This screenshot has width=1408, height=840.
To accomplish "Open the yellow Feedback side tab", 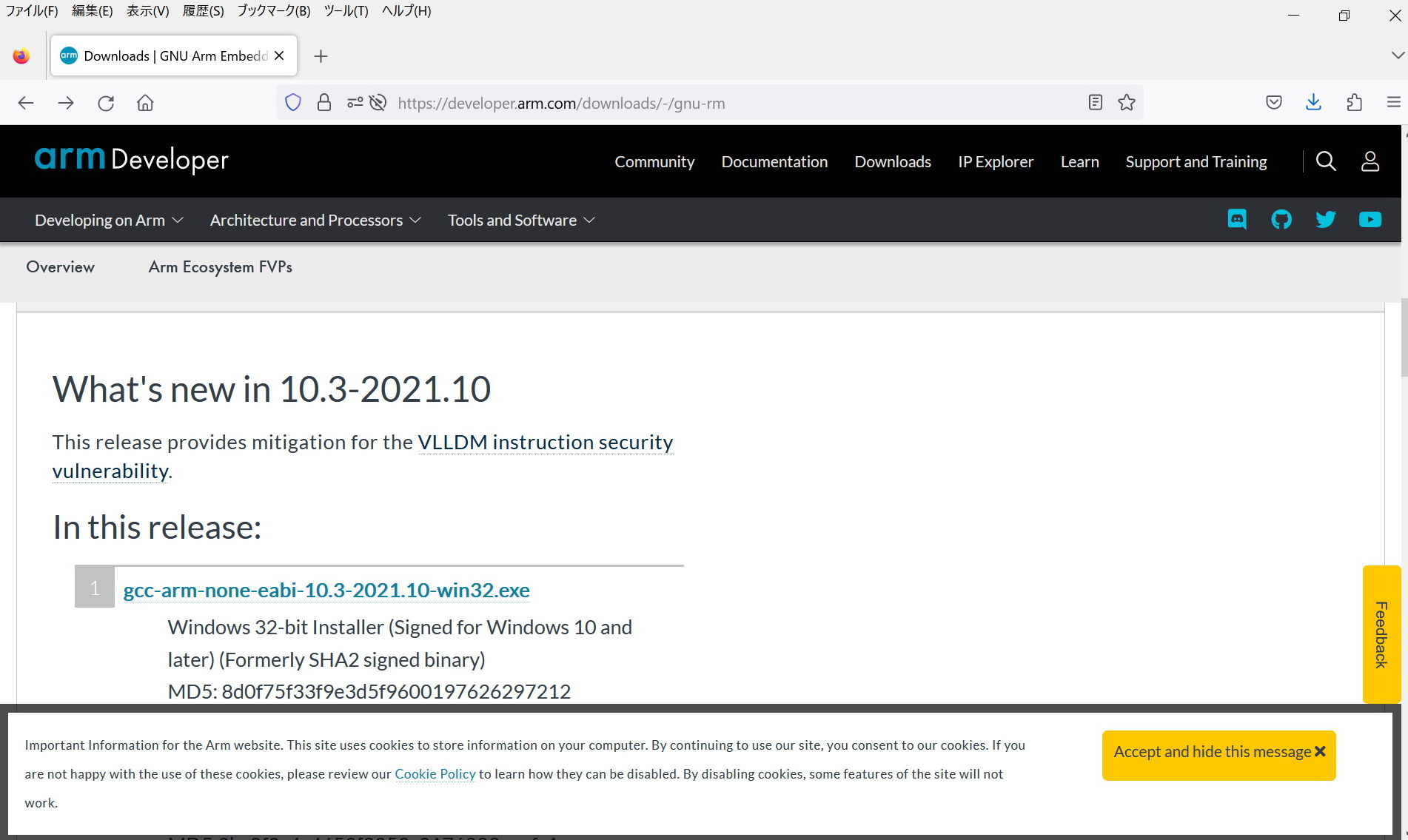I will pyautogui.click(x=1381, y=634).
